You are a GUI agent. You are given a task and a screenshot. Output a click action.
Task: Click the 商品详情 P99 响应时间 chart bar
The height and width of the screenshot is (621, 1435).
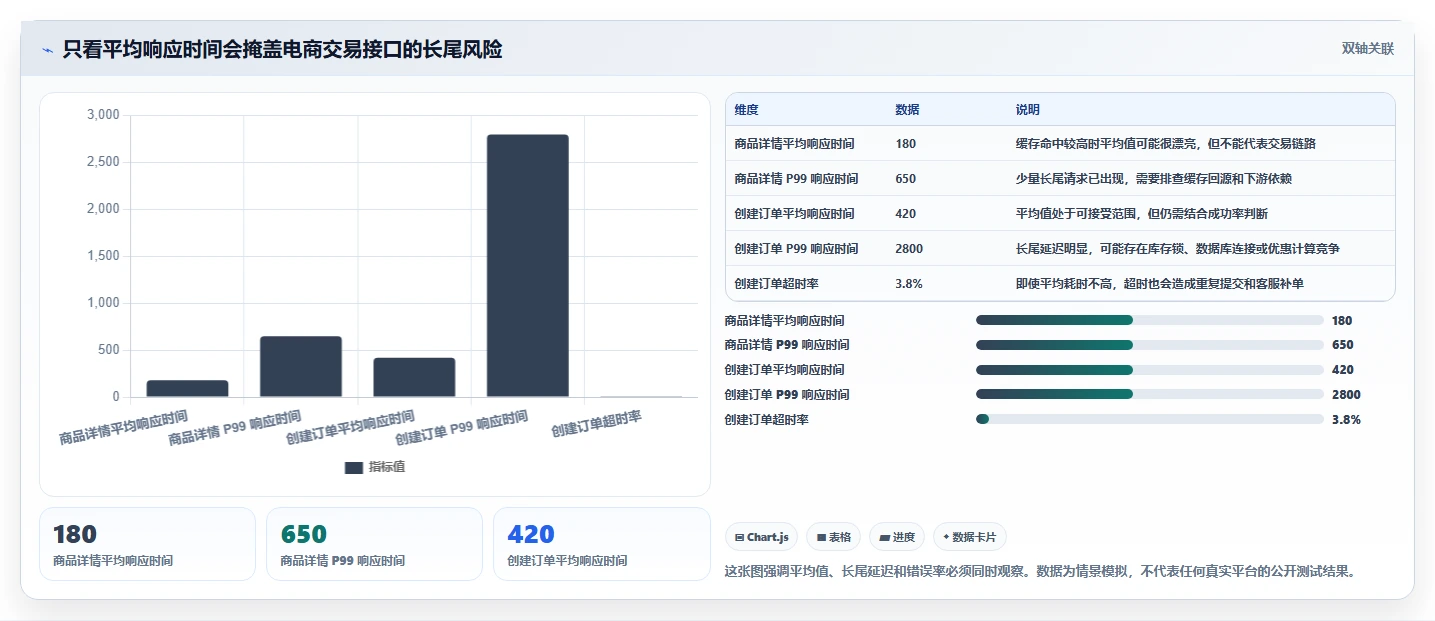tap(301, 367)
